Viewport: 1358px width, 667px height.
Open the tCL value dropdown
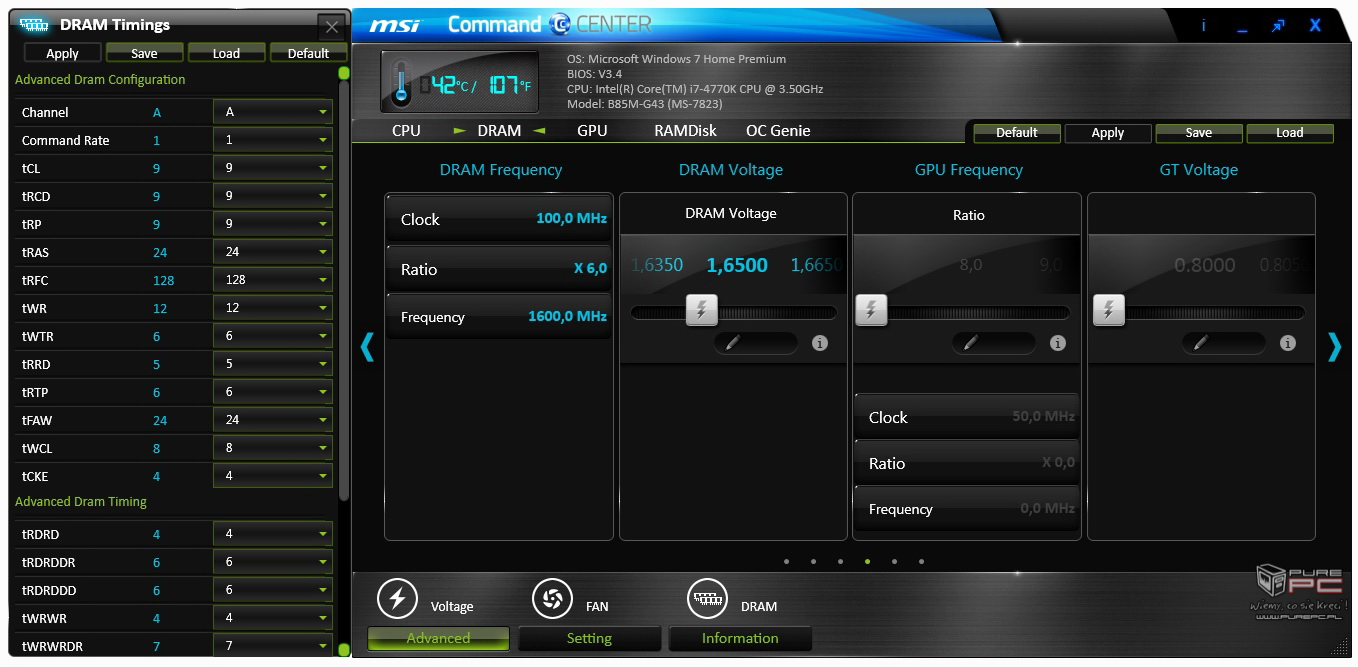click(273, 168)
